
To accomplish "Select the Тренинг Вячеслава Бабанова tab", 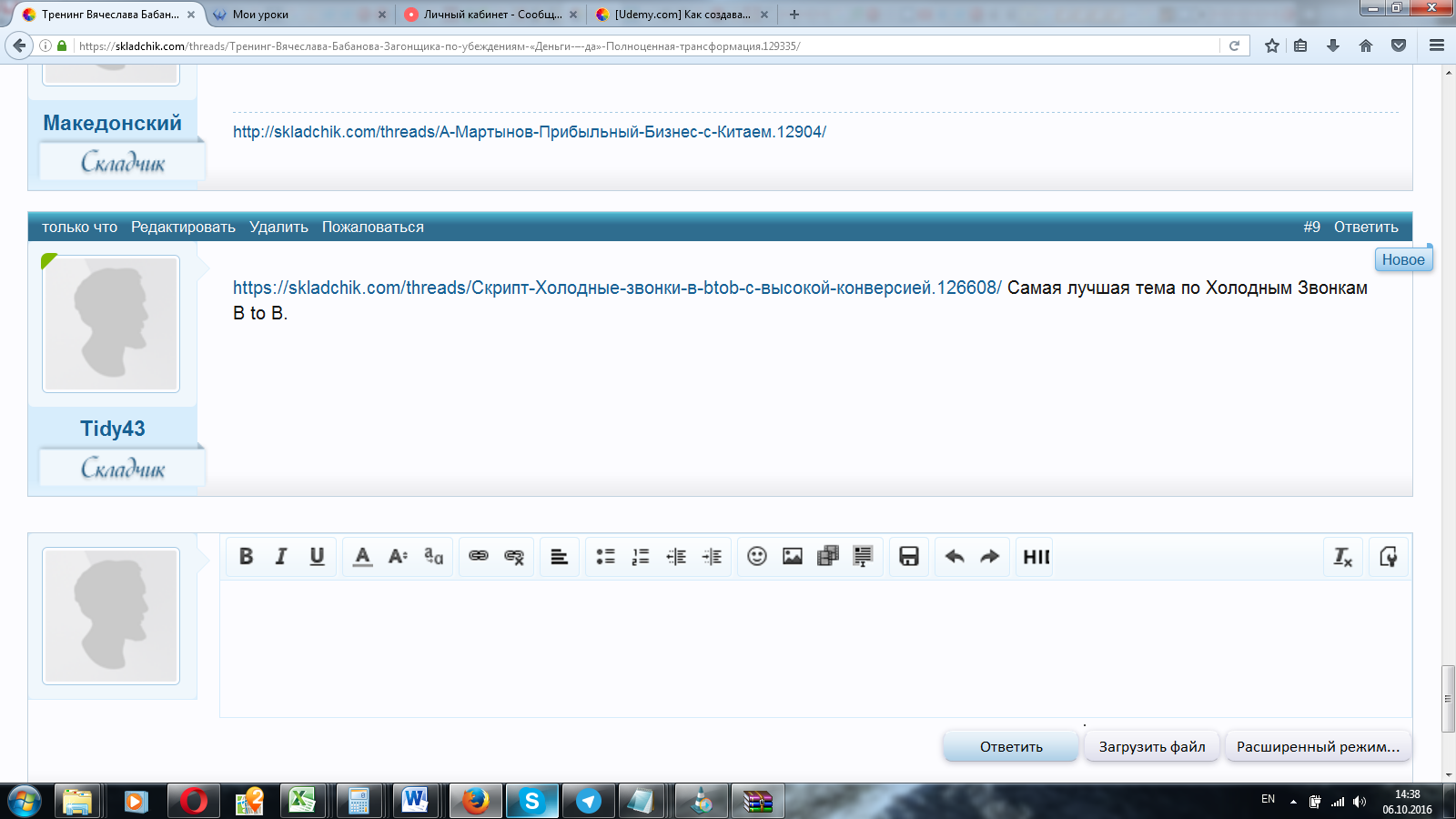I will coord(110,15).
